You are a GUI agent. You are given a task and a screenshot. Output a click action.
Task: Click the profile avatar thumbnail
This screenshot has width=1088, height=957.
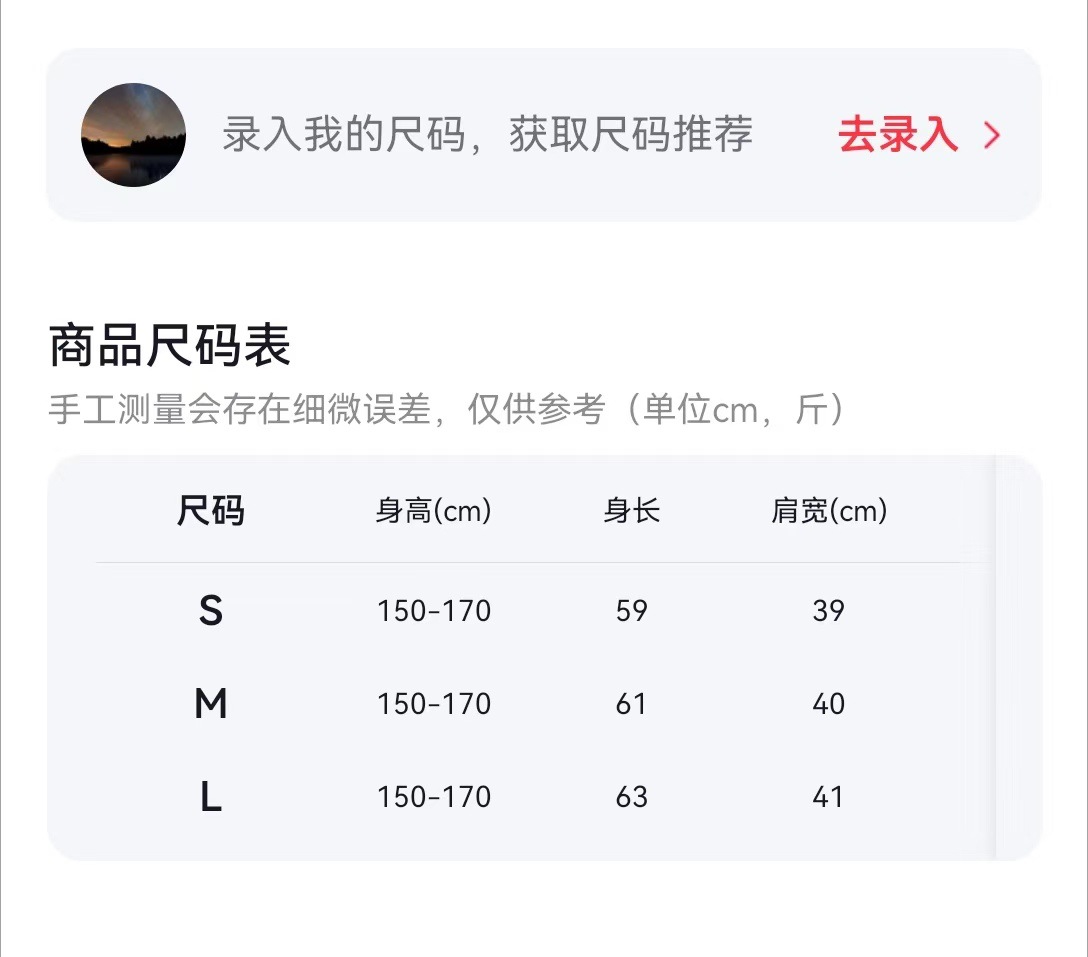[133, 135]
